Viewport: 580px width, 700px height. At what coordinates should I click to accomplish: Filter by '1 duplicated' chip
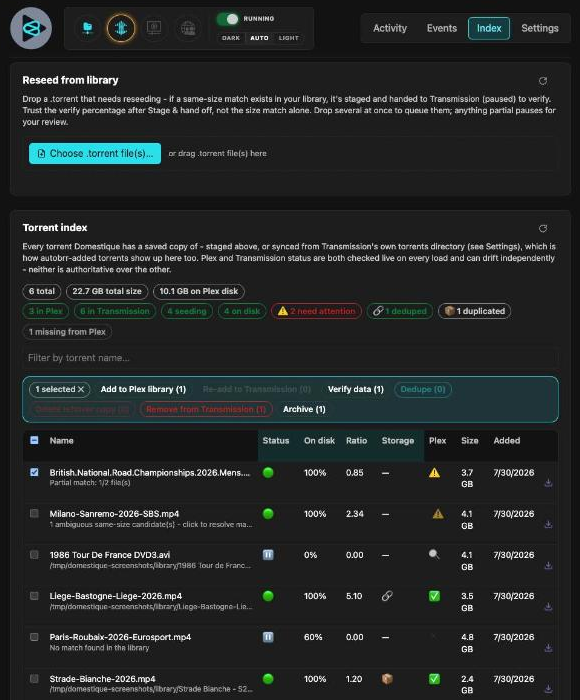coord(475,311)
